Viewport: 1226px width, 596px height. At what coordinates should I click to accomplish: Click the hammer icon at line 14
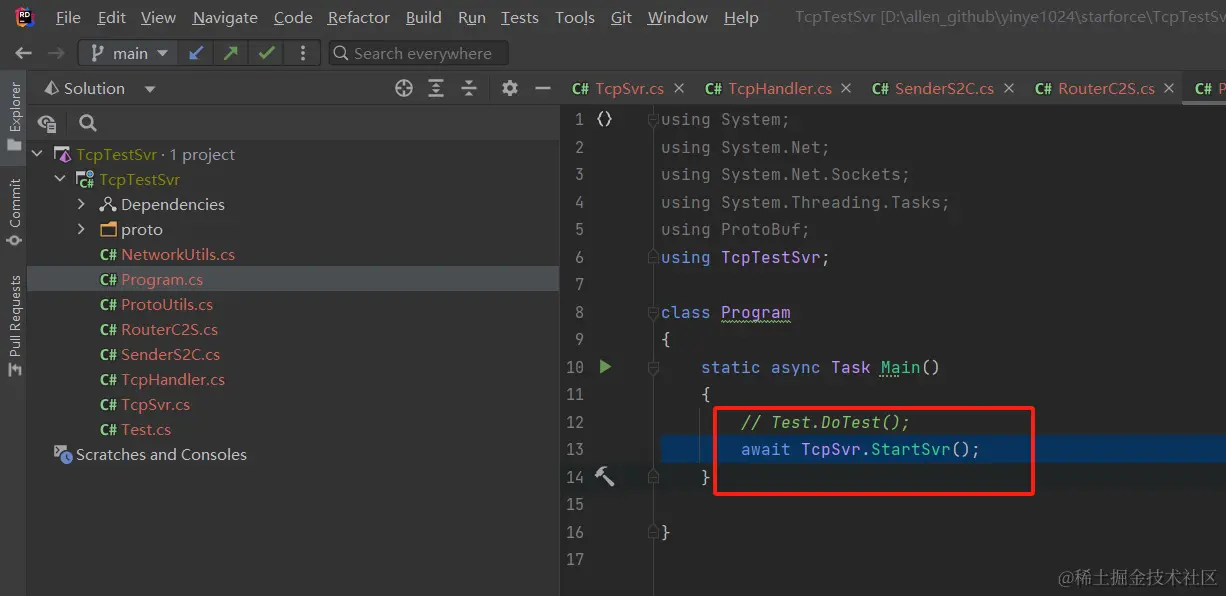[604, 477]
